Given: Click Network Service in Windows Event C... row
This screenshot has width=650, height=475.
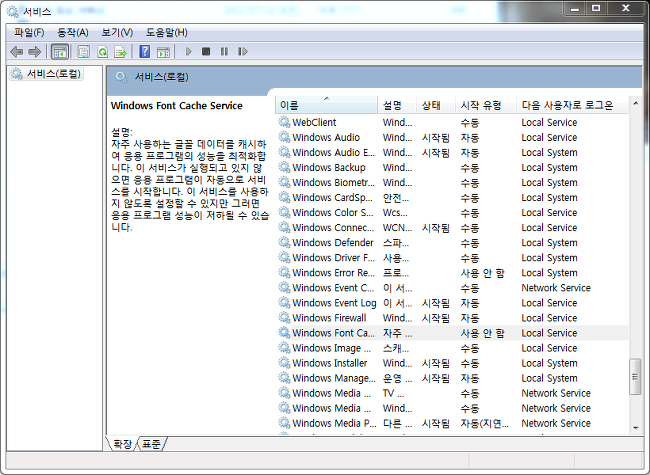Looking at the screenshot, I should point(556,288).
